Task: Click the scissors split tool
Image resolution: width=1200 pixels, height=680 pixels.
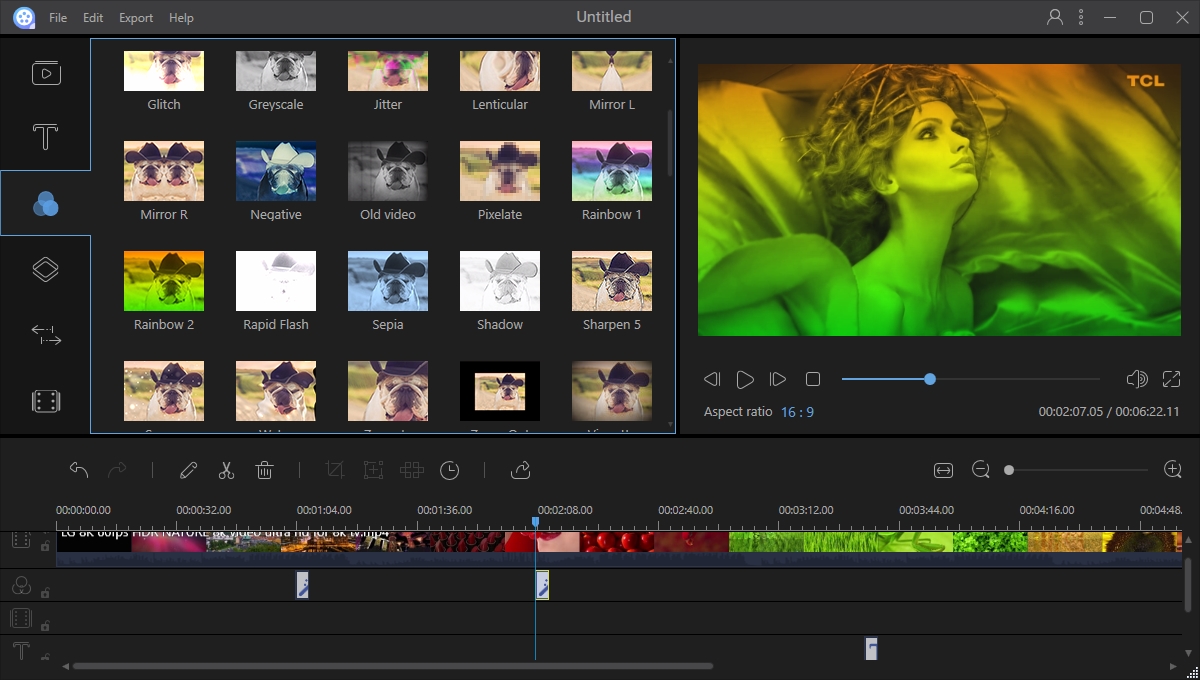Action: click(x=226, y=470)
